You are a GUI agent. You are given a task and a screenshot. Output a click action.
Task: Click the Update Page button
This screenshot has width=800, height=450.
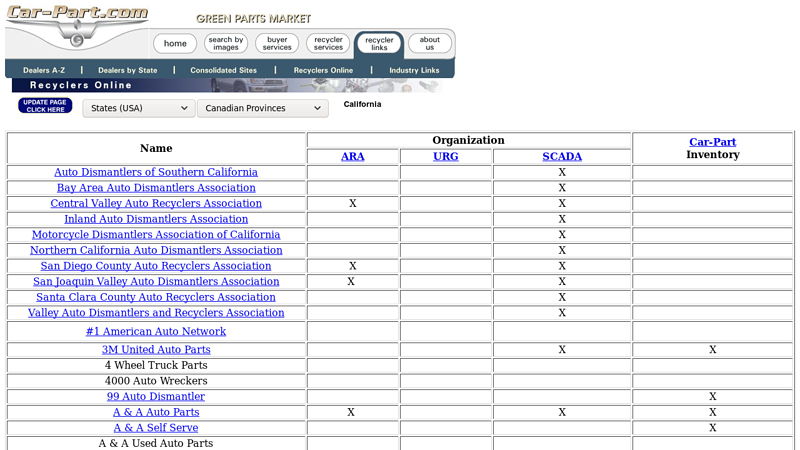[45, 106]
